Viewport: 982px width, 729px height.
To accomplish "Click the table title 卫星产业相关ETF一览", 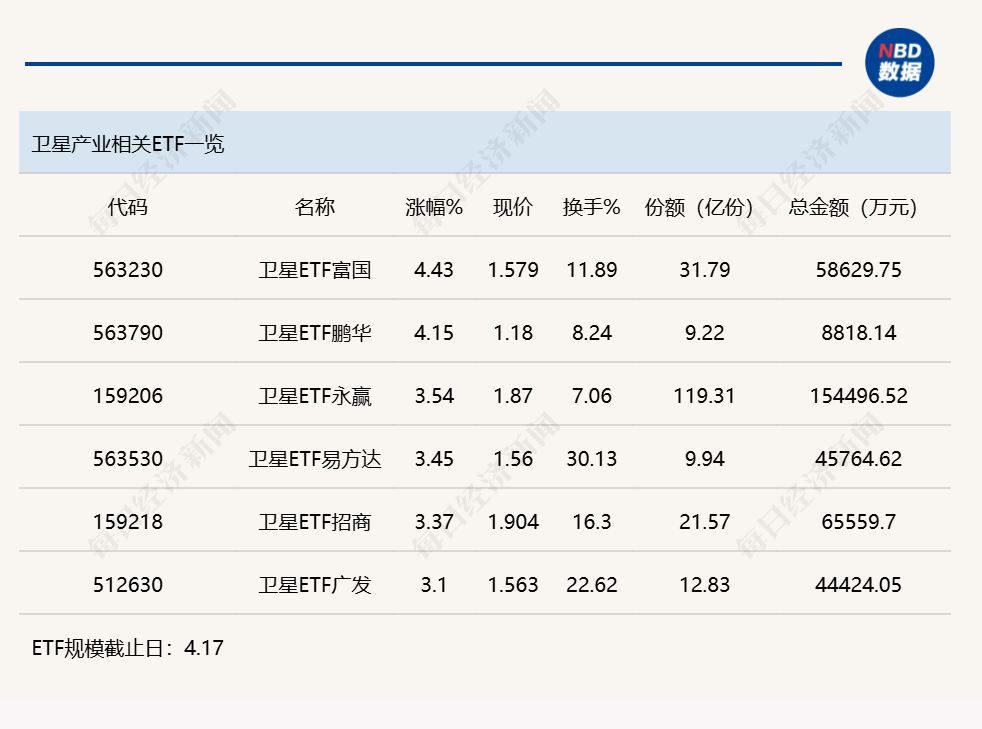I will click(x=125, y=142).
